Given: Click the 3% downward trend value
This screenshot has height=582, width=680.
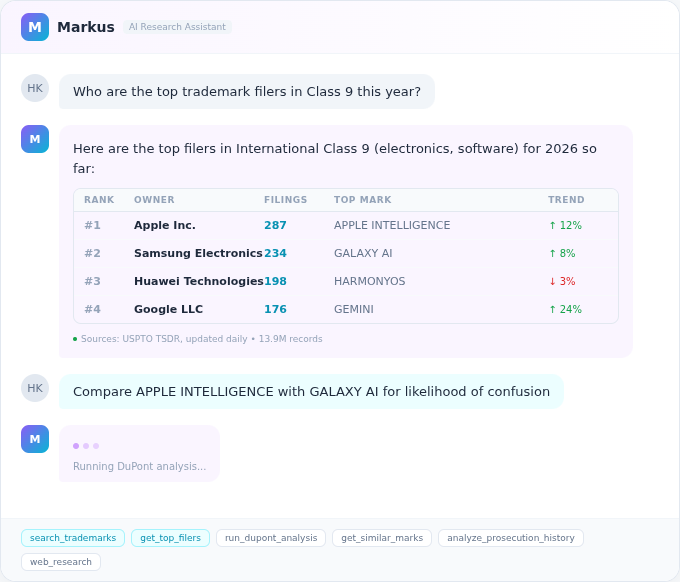Looking at the screenshot, I should 562,281.
